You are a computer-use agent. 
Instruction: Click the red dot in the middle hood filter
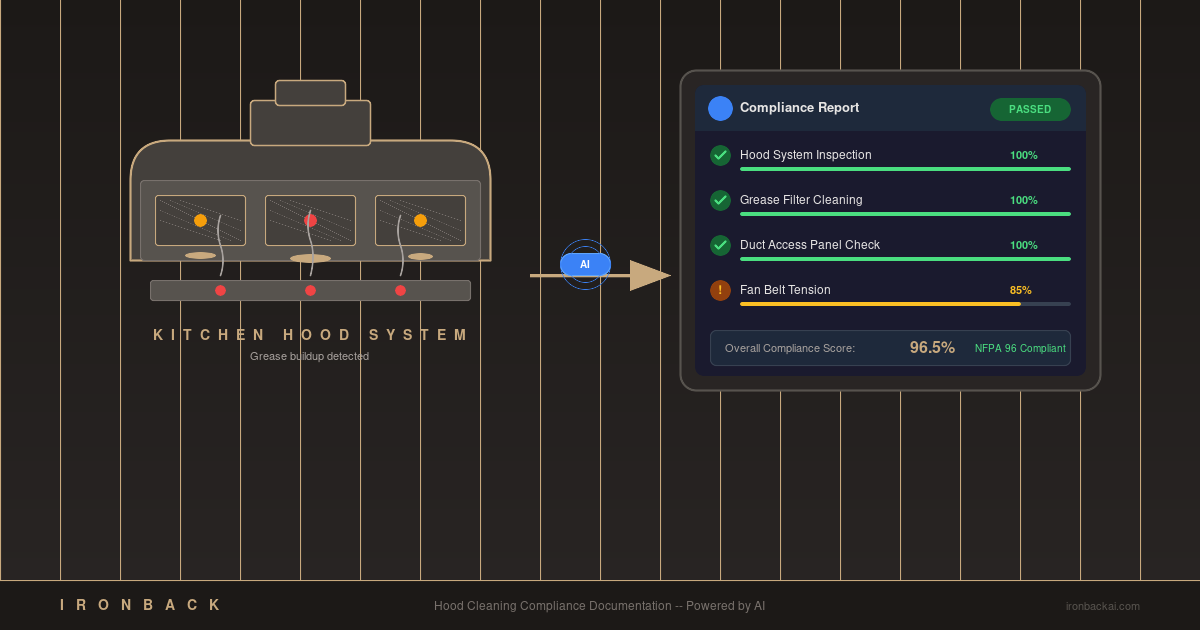(x=310, y=220)
